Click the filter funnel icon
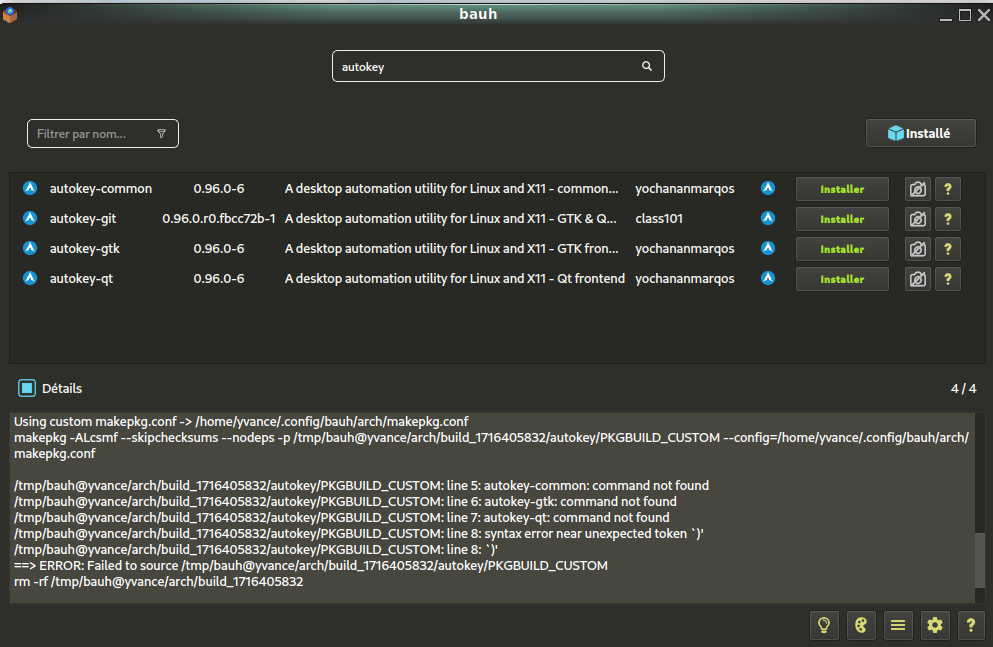993x647 pixels. coord(161,134)
